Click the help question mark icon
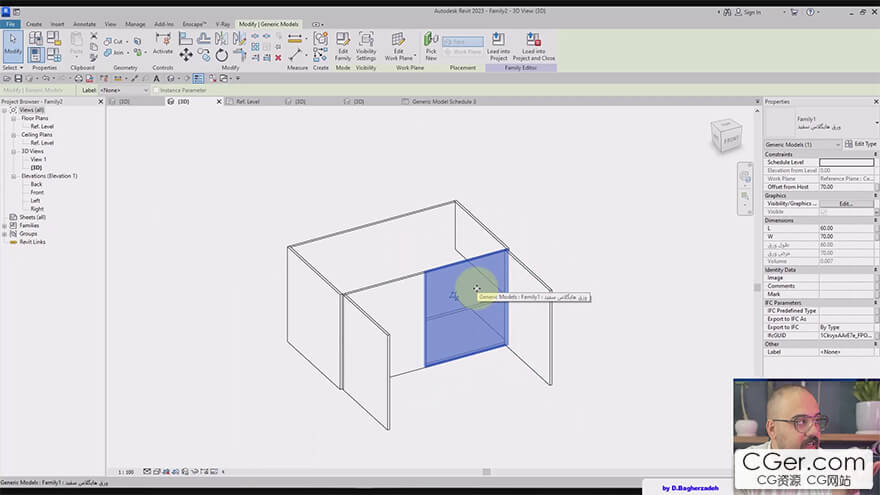The image size is (880, 495). (810, 12)
